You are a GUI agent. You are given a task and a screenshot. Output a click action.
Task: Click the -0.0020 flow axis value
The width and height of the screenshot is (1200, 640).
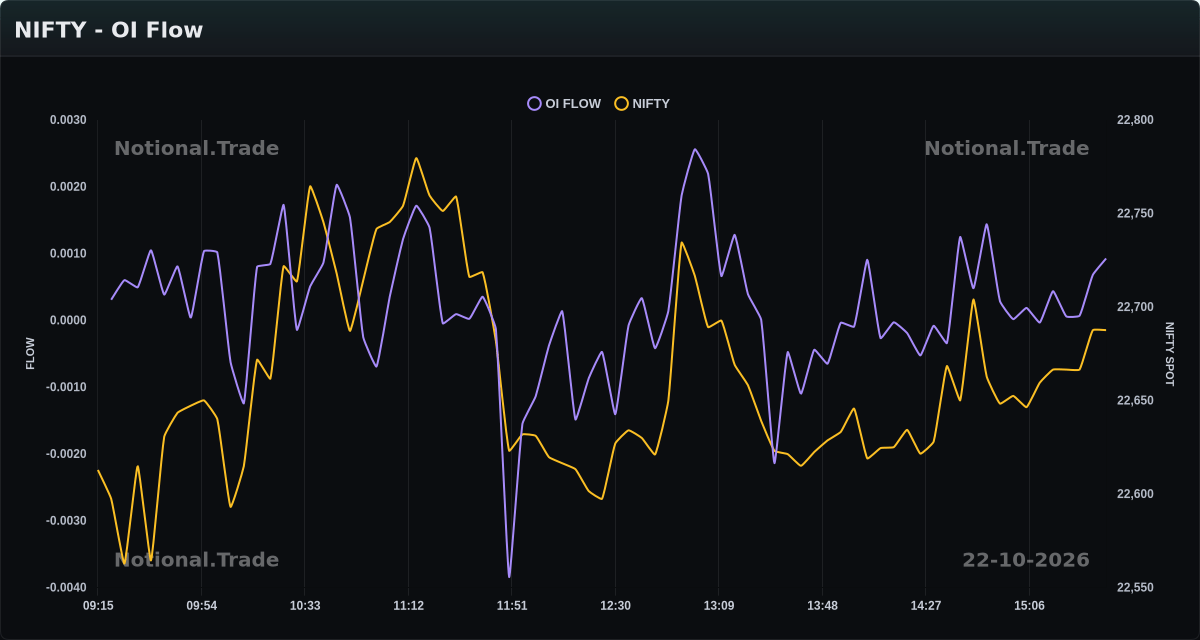tap(66, 454)
